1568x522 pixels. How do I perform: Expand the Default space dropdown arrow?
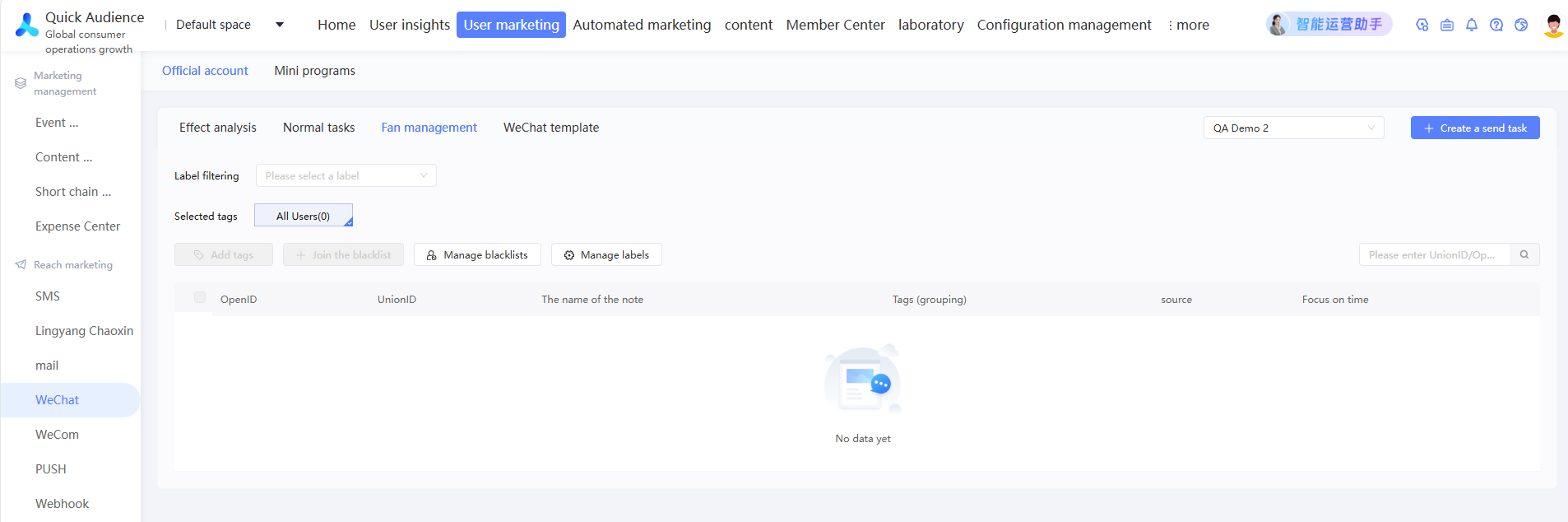click(280, 25)
